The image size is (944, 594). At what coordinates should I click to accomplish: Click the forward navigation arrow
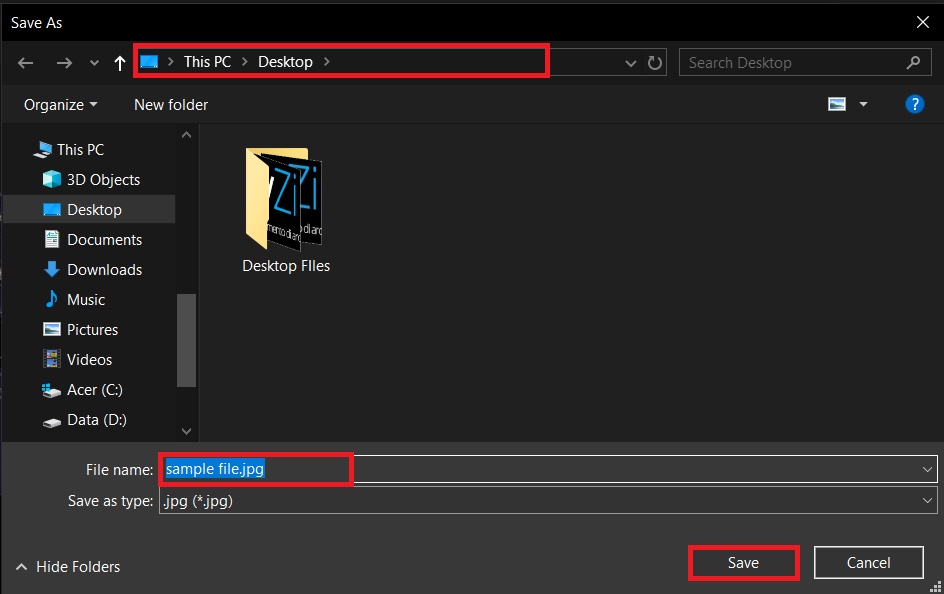point(63,62)
